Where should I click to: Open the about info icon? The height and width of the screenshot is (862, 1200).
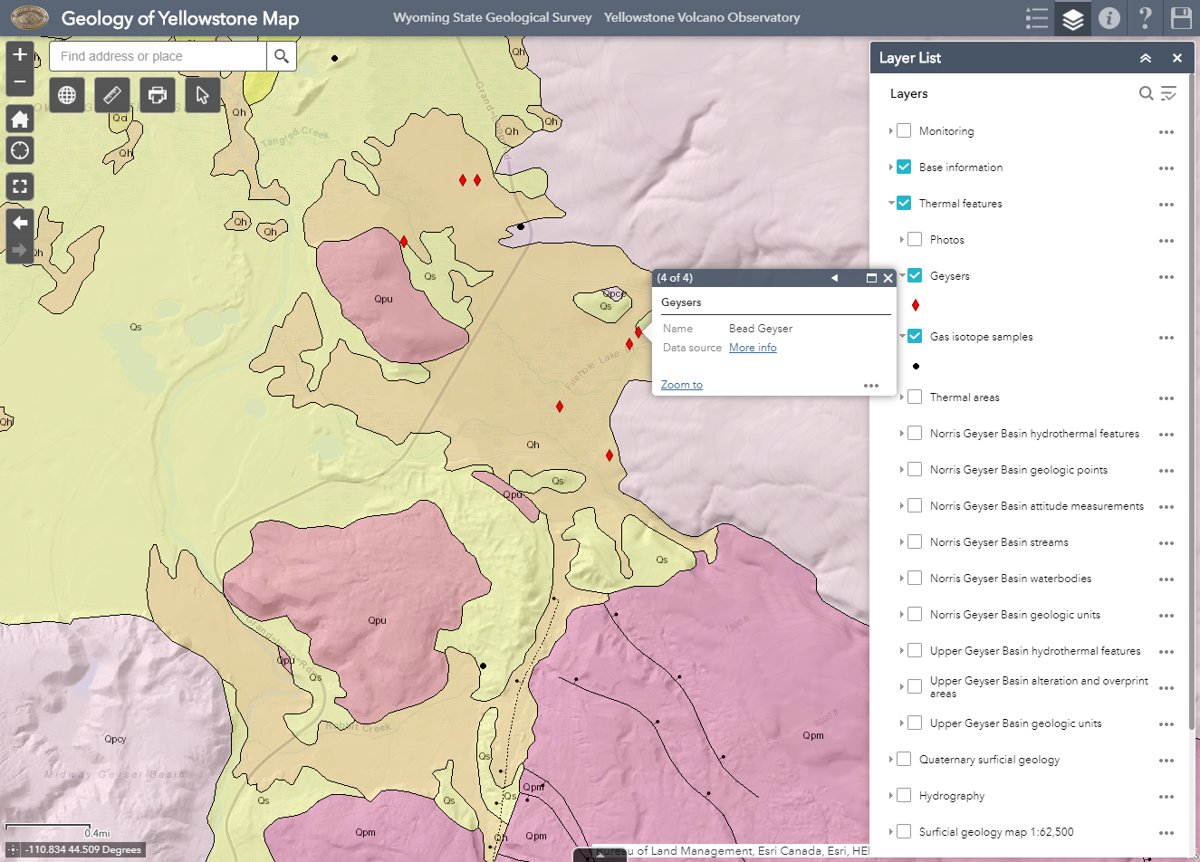click(x=1109, y=17)
